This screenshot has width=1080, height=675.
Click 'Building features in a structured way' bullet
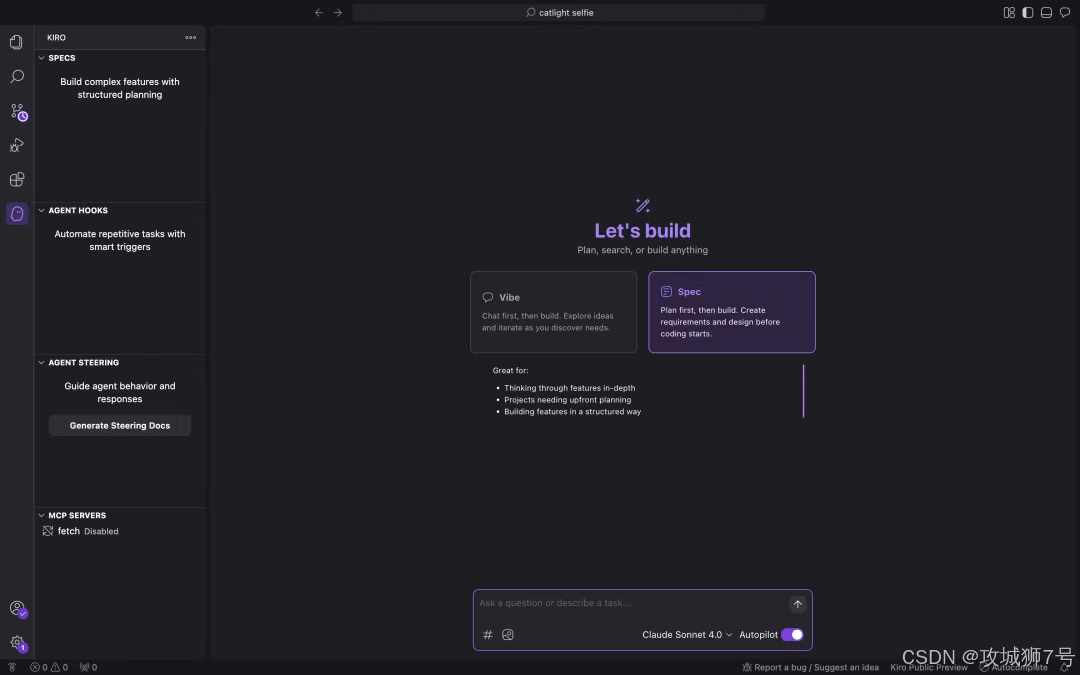[x=572, y=412]
